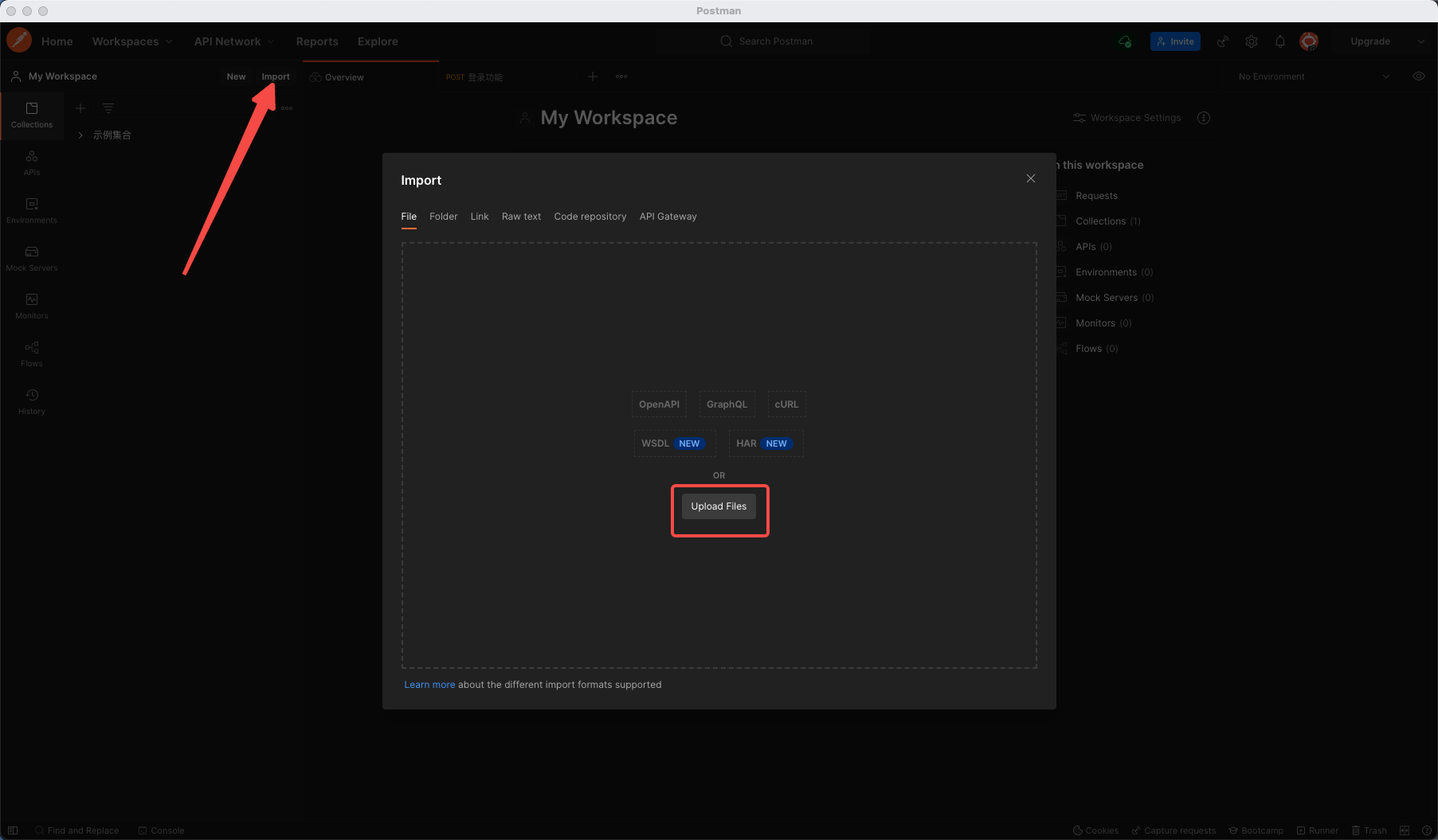Click the help icon in status bar

coord(1427,830)
